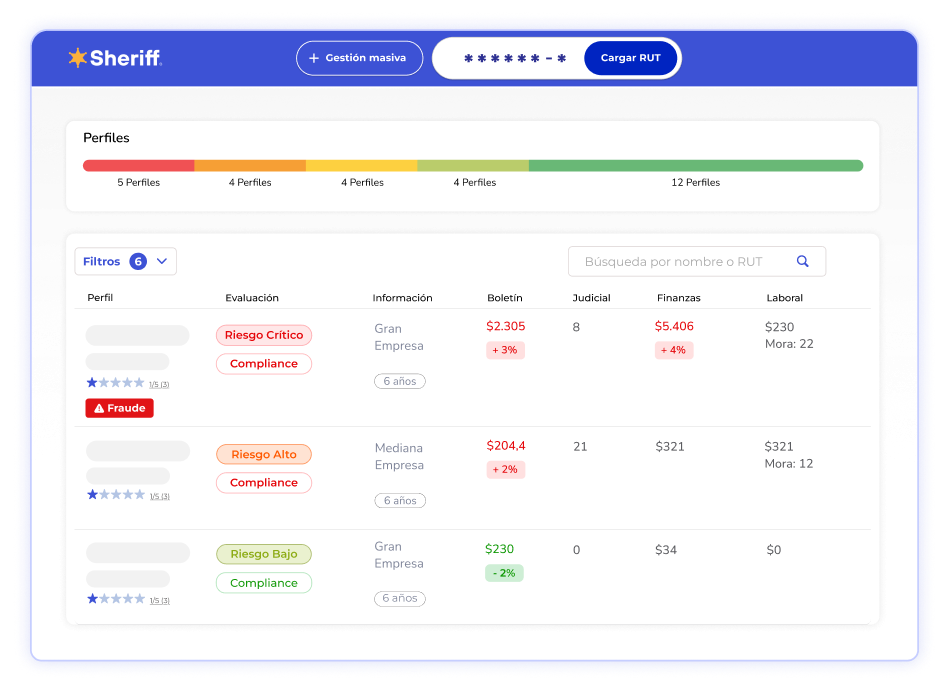Image resolution: width=949 pixels, height=700 pixels.
Task: Select the green 12 Perfiles segment
Action: (x=695, y=166)
